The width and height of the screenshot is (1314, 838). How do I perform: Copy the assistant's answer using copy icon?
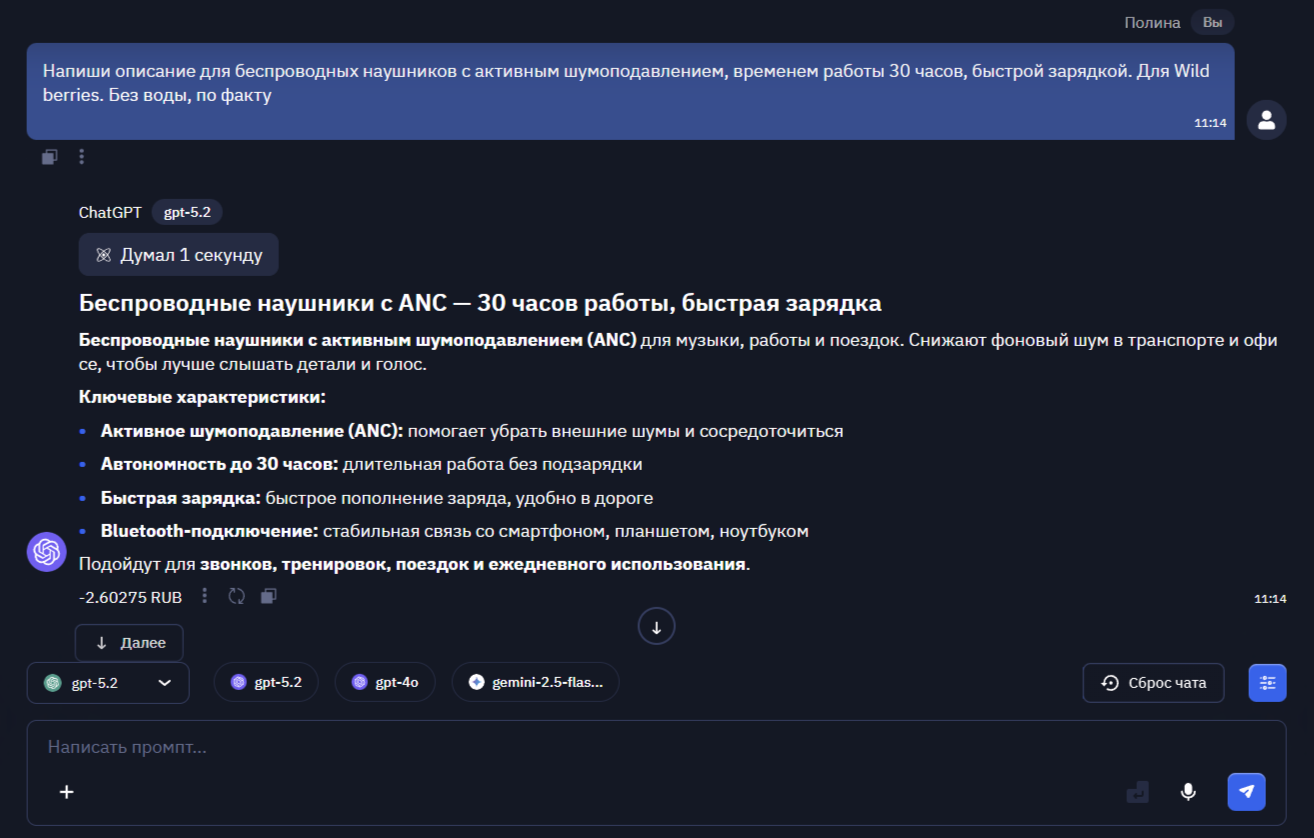click(x=268, y=596)
